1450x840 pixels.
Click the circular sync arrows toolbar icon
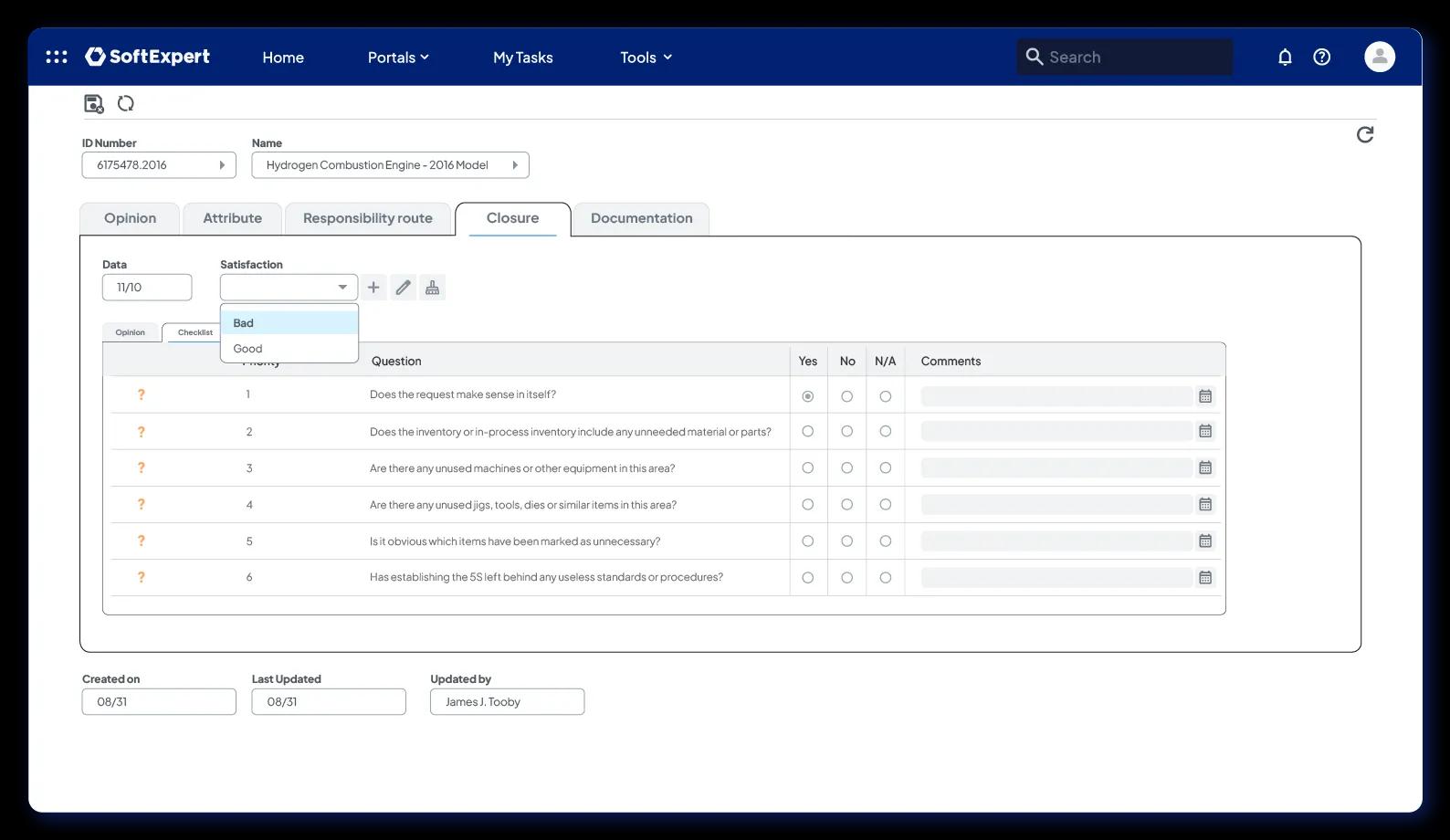126,103
